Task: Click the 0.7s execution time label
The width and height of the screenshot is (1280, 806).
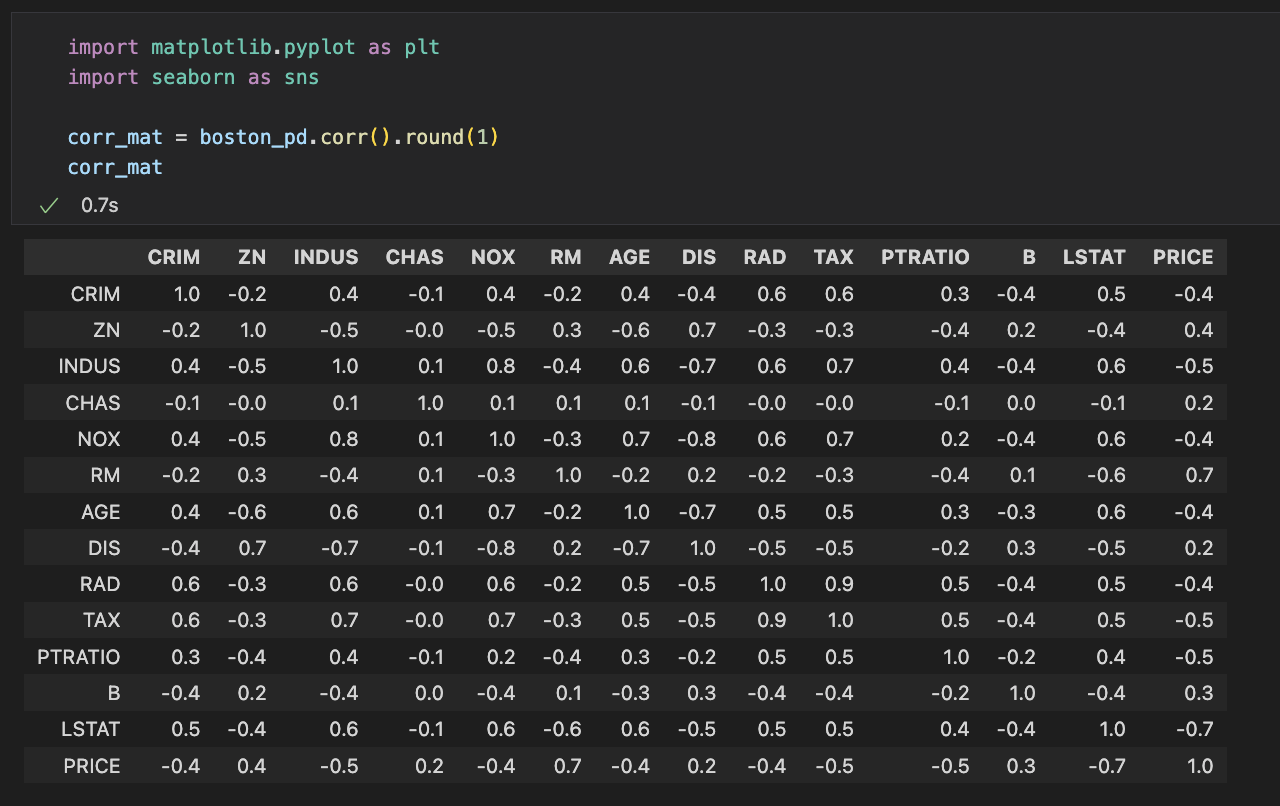Action: (100, 205)
